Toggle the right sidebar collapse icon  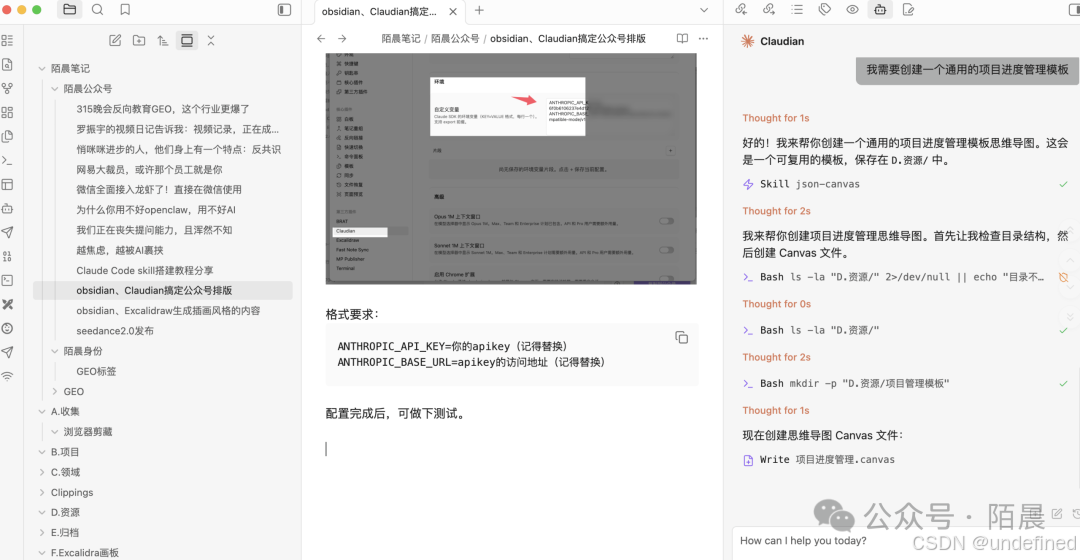pyautogui.click(x=1073, y=10)
